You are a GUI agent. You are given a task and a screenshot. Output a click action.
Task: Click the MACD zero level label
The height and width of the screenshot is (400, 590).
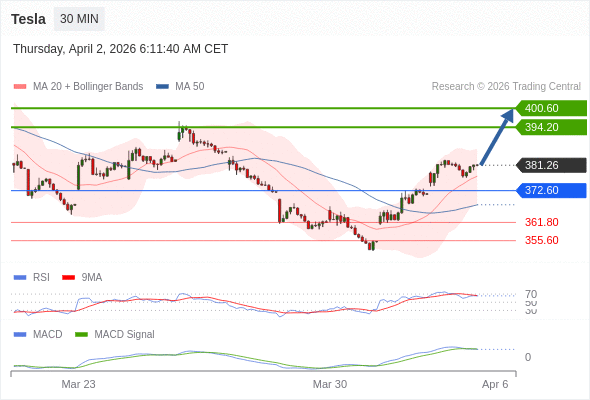(x=528, y=357)
